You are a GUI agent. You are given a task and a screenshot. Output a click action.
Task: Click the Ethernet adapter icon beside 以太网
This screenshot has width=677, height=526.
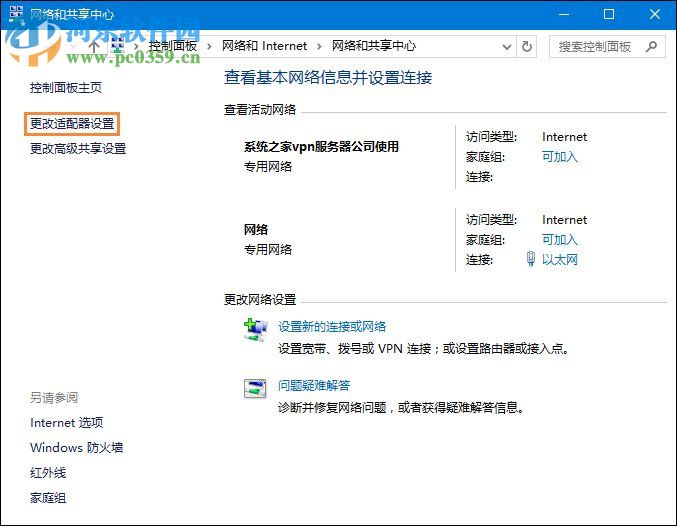(x=531, y=259)
